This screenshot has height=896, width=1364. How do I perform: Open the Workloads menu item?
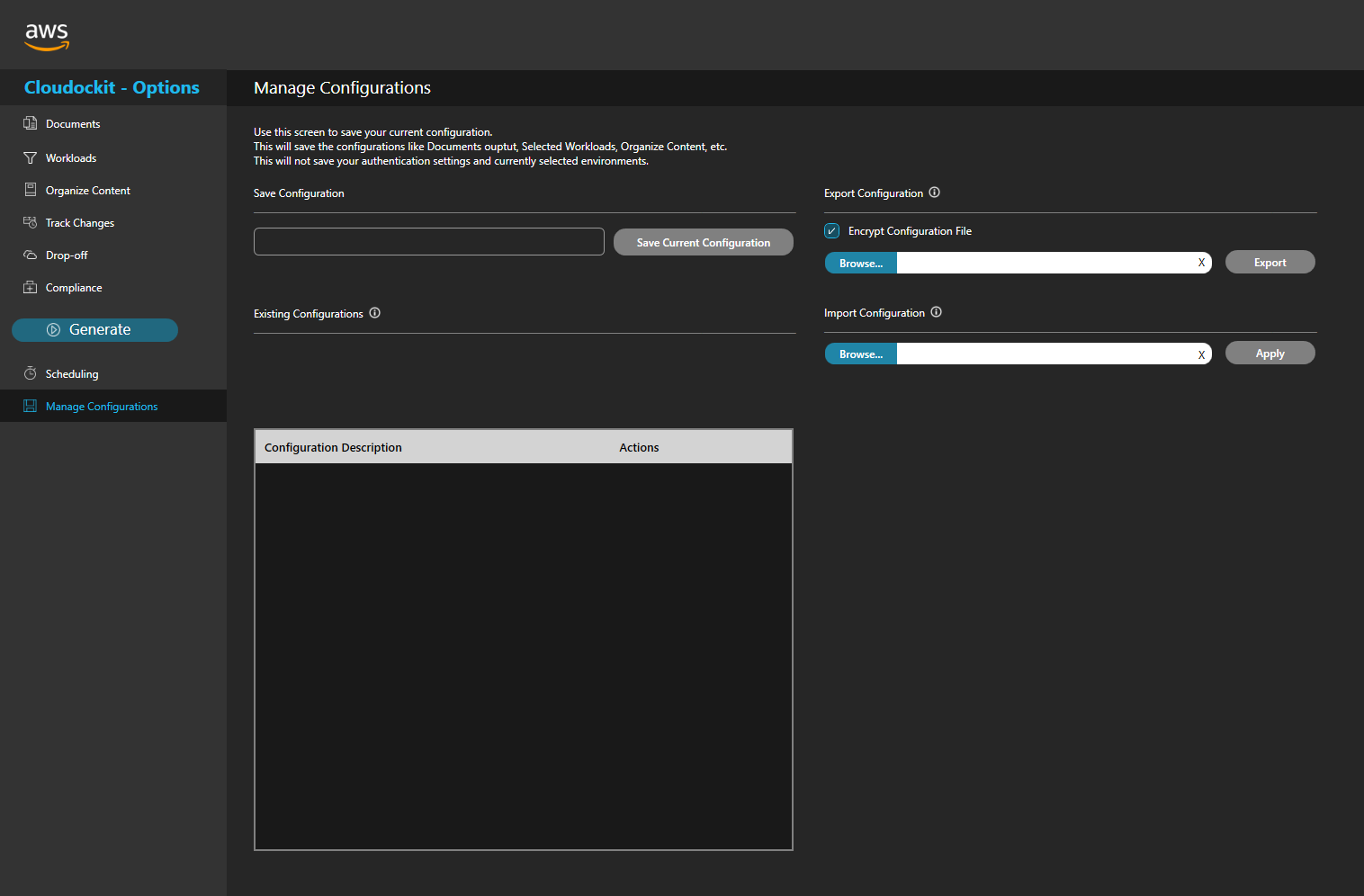coord(71,158)
